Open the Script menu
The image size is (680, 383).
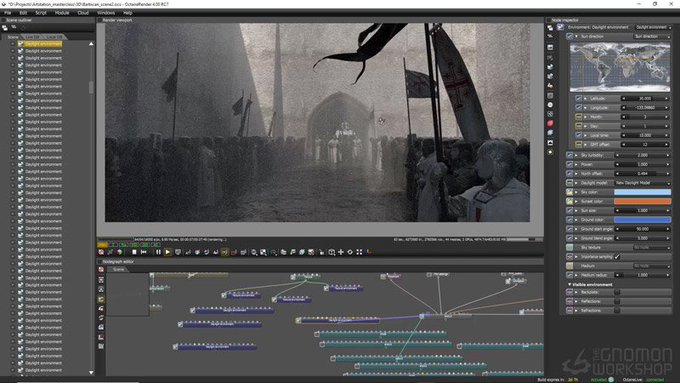pos(41,13)
